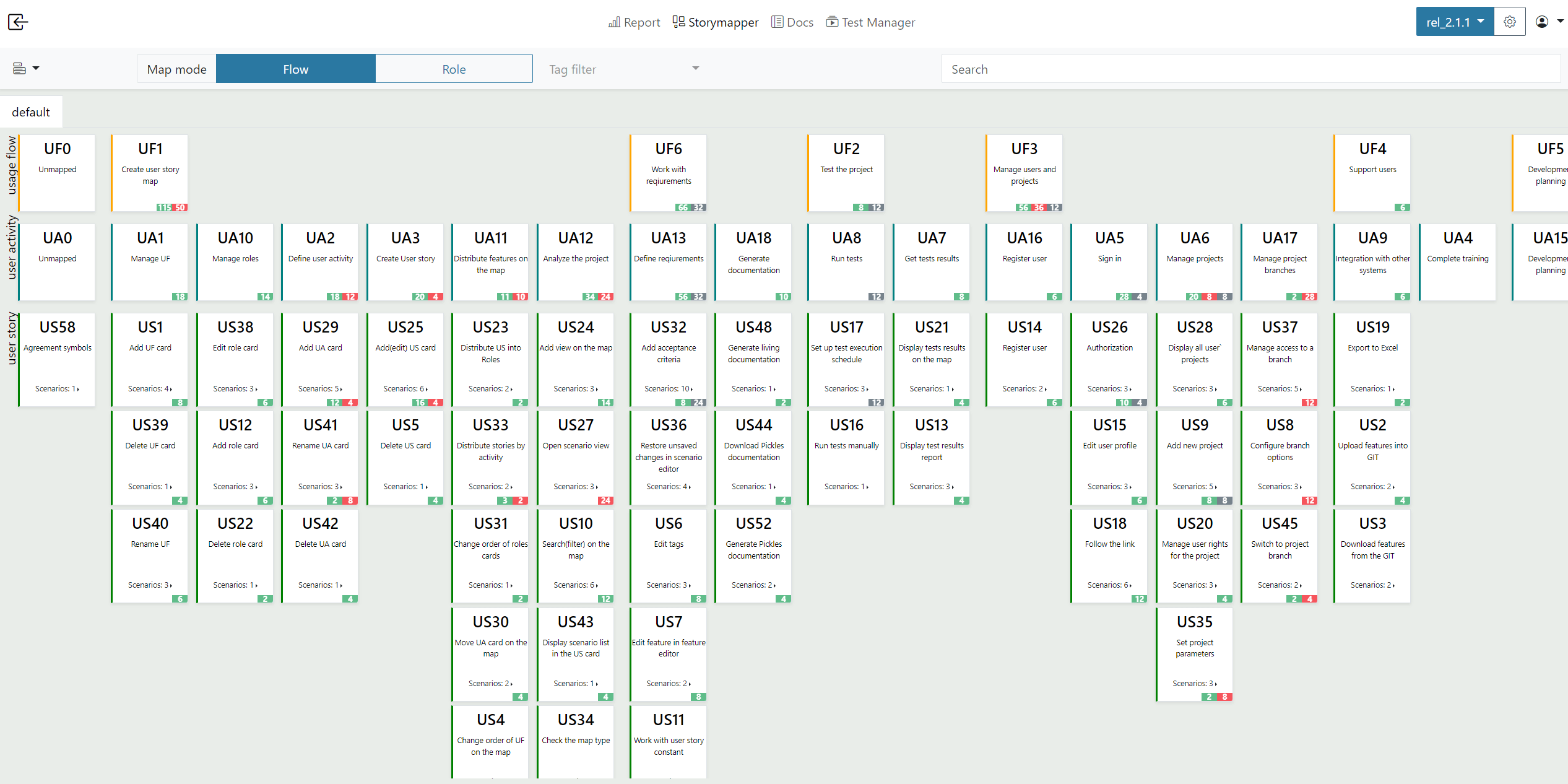Screen dimensions: 1568x784
Task: Open the user account menu
Action: tap(1549, 22)
